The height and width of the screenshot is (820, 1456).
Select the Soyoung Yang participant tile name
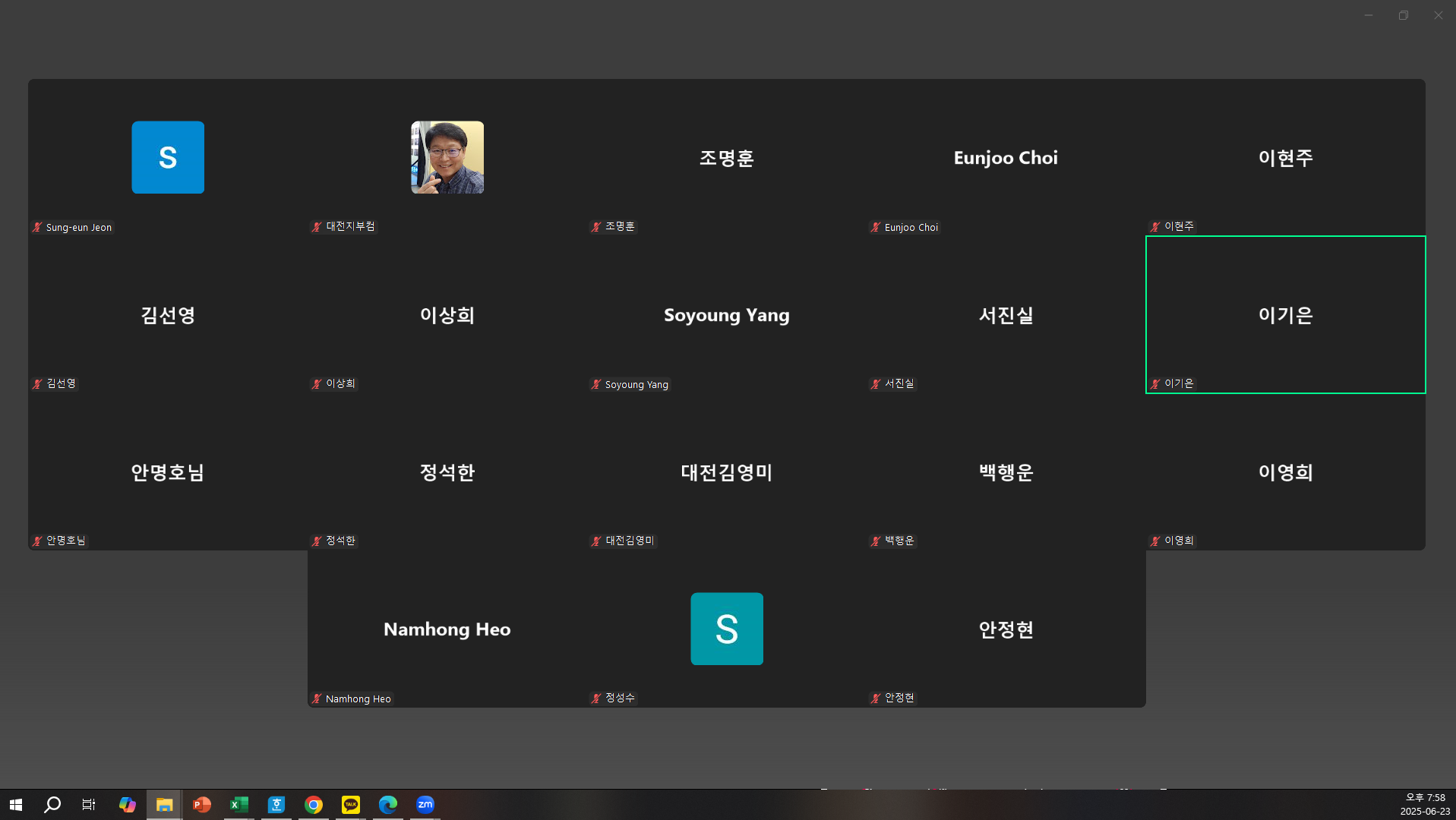tap(727, 315)
